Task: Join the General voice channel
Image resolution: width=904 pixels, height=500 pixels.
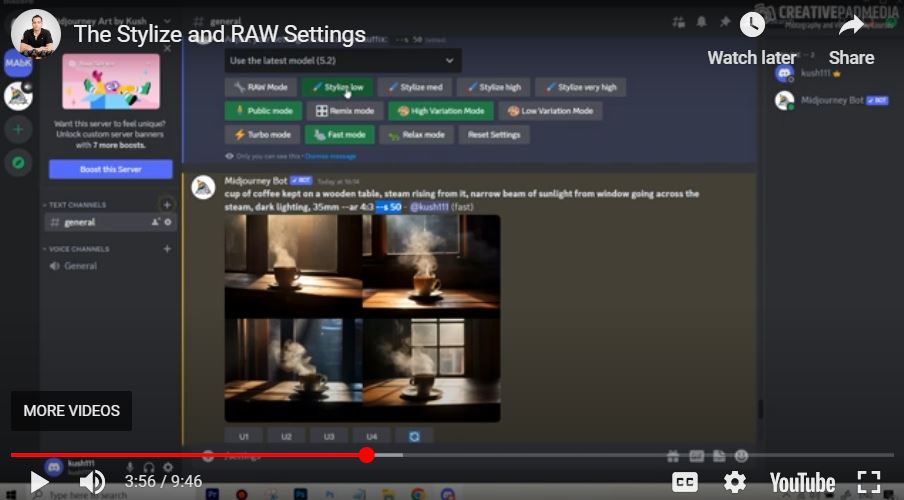Action: [81, 266]
